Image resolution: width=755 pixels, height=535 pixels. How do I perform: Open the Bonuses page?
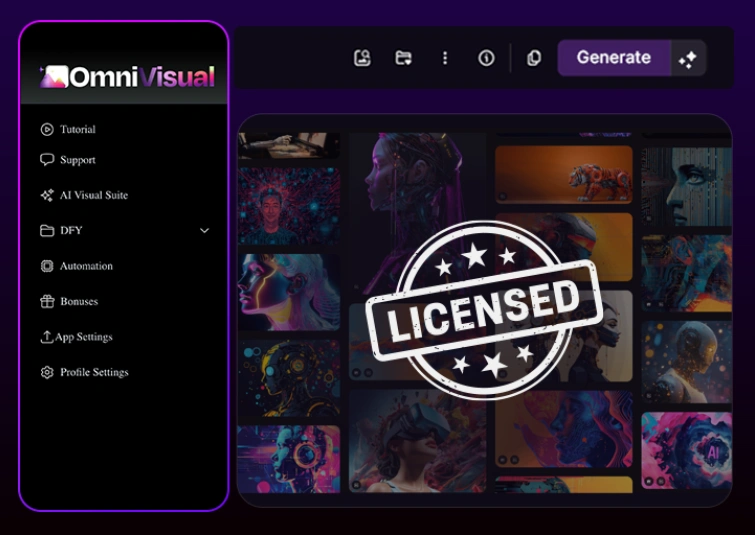pyautogui.click(x=79, y=301)
